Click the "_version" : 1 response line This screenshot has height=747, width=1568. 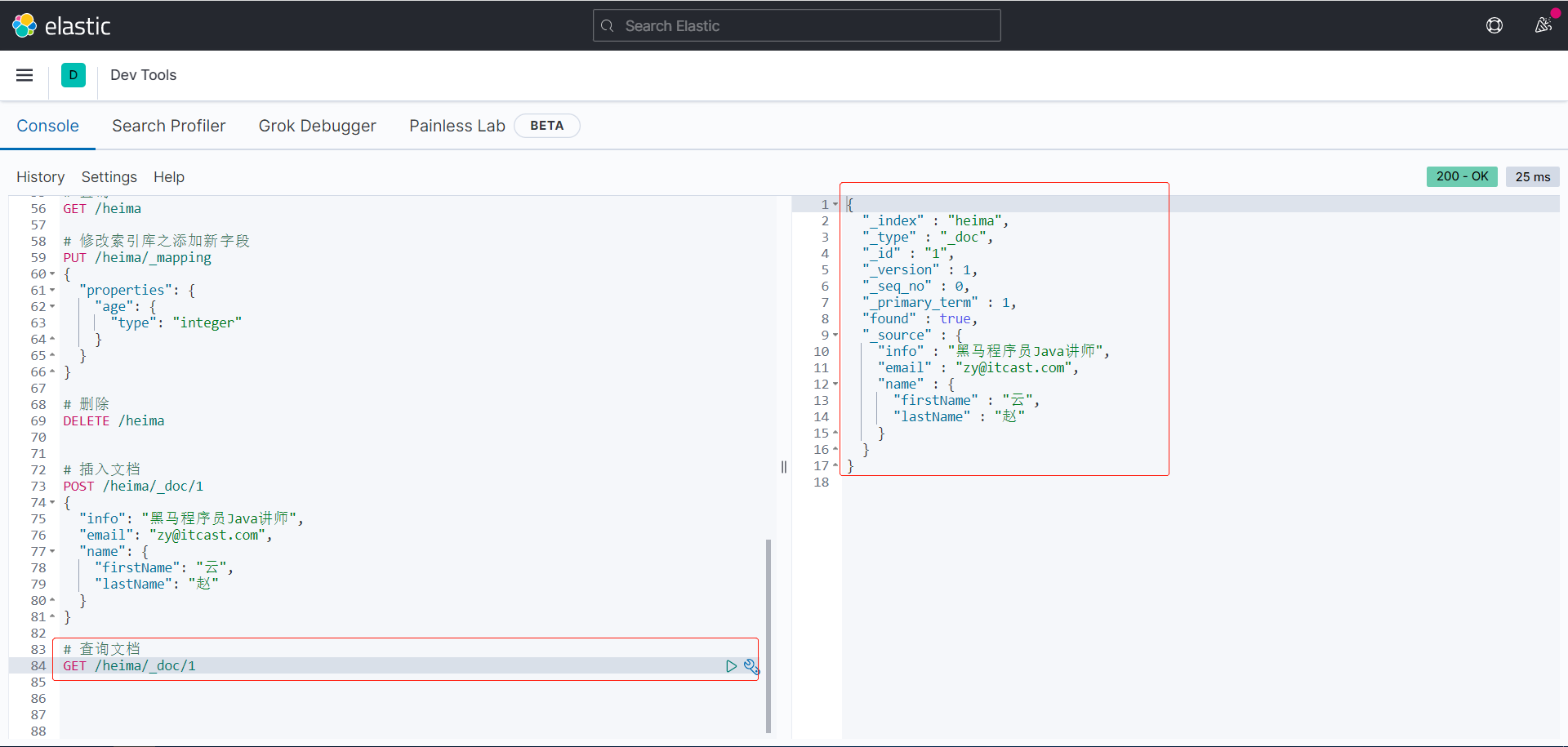click(x=920, y=270)
